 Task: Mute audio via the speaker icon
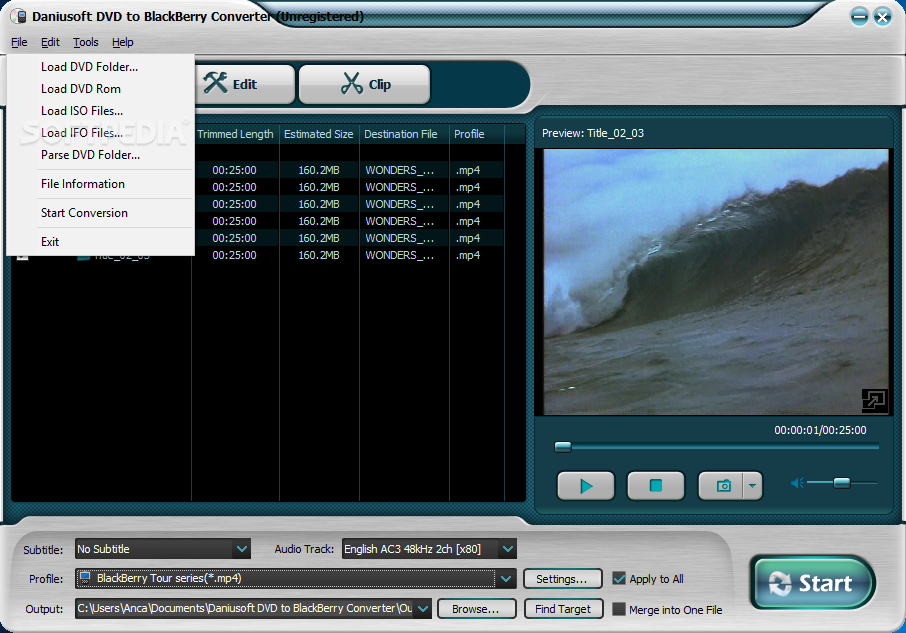[x=797, y=483]
